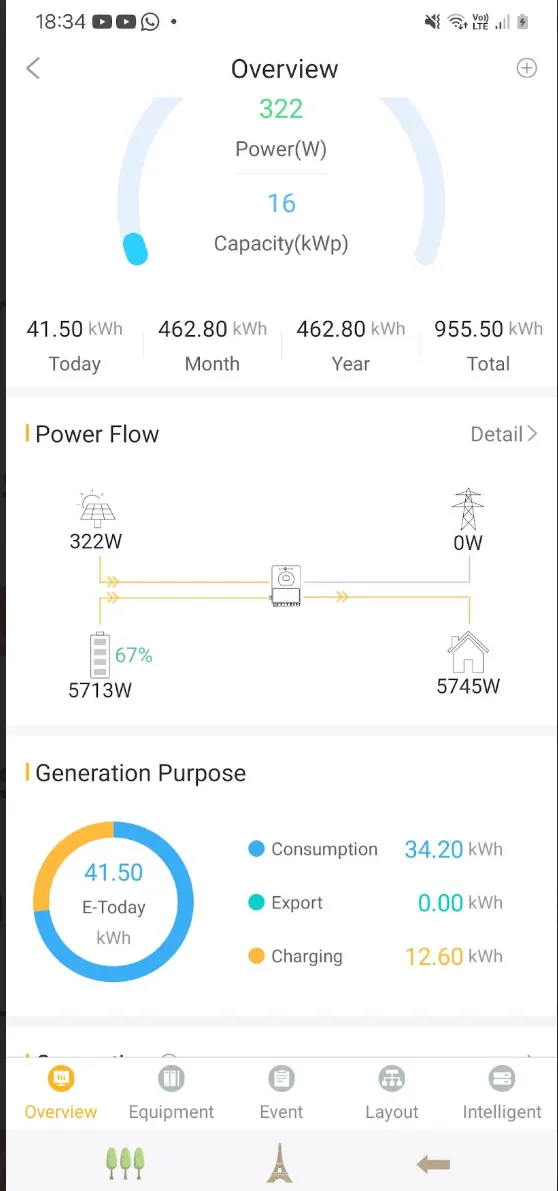The height and width of the screenshot is (1191, 558).
Task: Tap the Today 41.50 kWh statistic
Action: click(74, 346)
